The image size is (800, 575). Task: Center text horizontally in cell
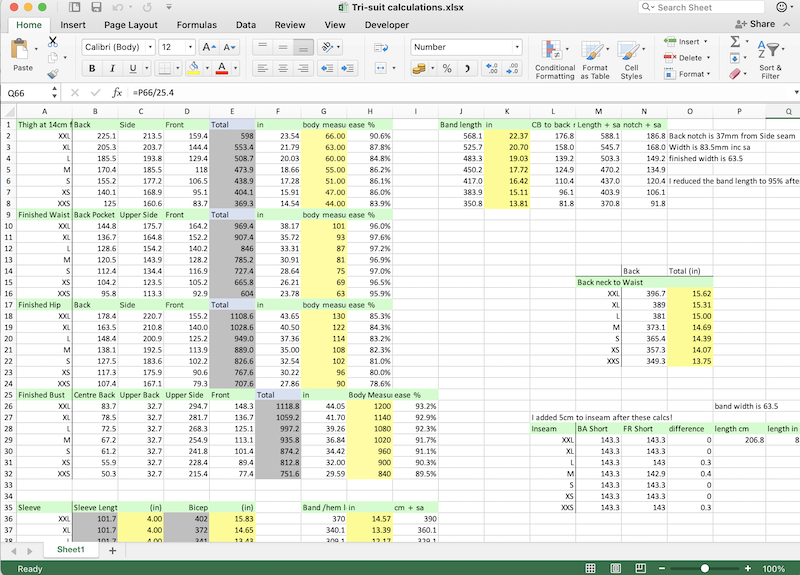pos(283,68)
